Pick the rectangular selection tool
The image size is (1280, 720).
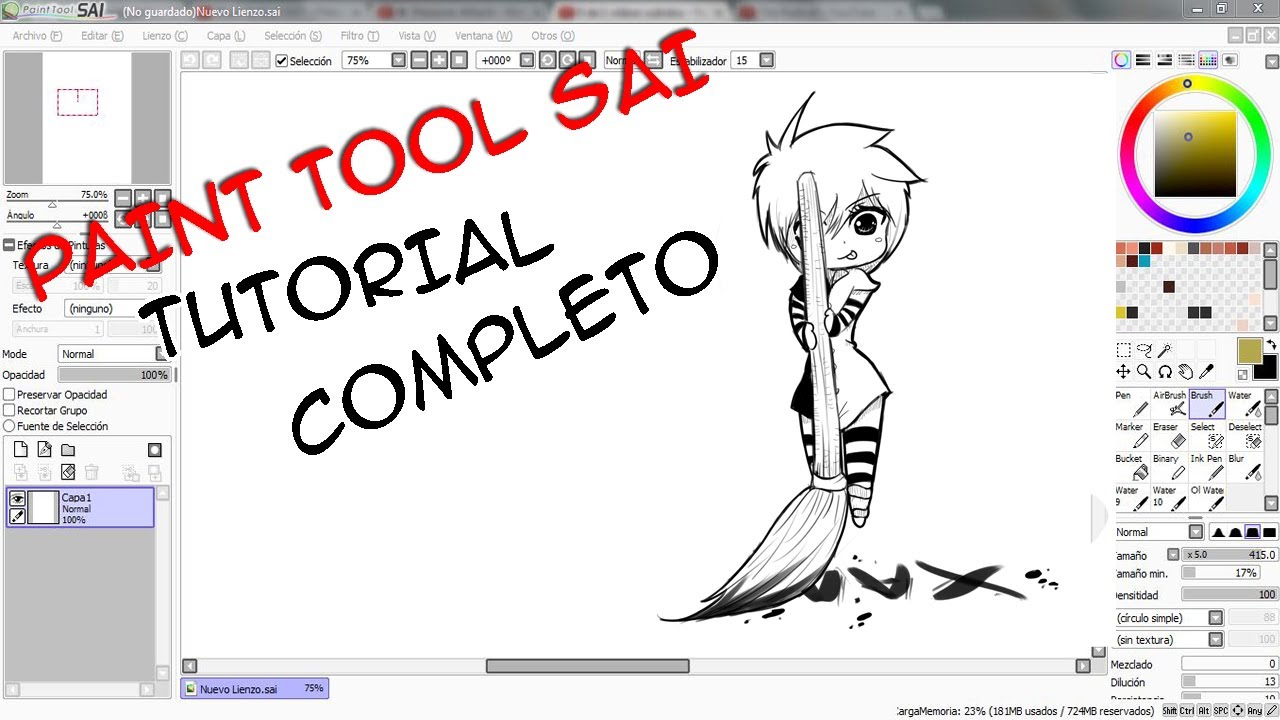point(1124,350)
